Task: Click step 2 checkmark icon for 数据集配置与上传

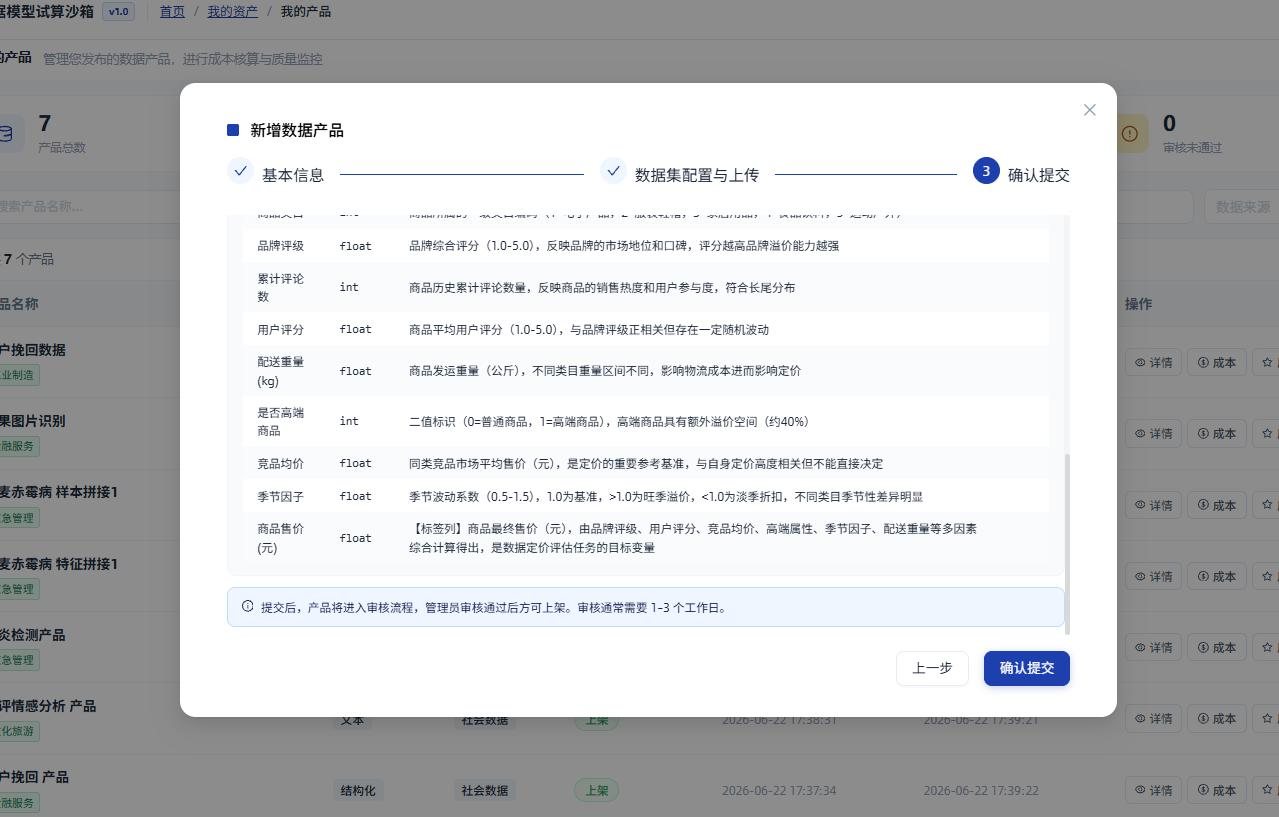Action: (x=613, y=171)
